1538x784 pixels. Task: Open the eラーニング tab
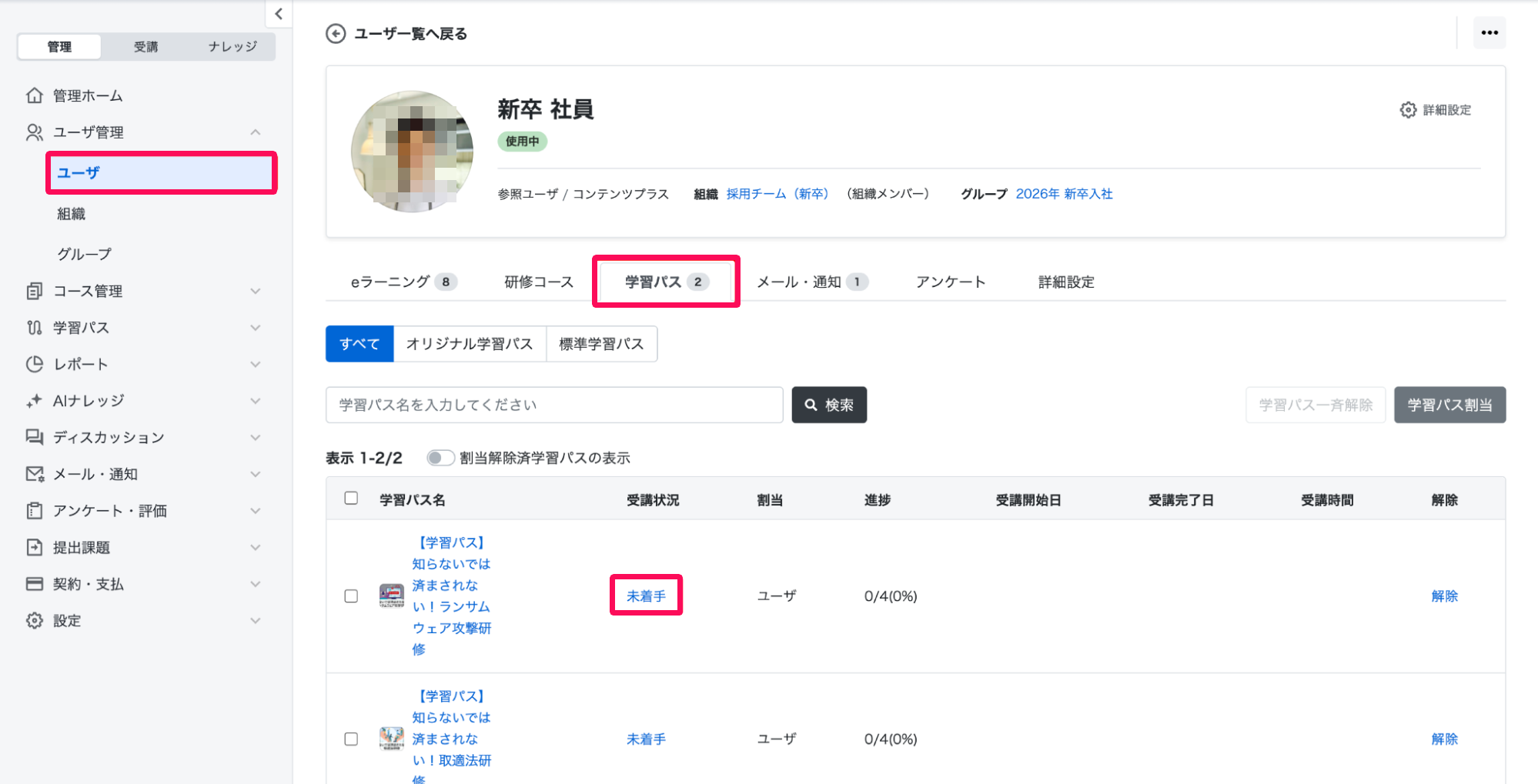click(x=404, y=282)
